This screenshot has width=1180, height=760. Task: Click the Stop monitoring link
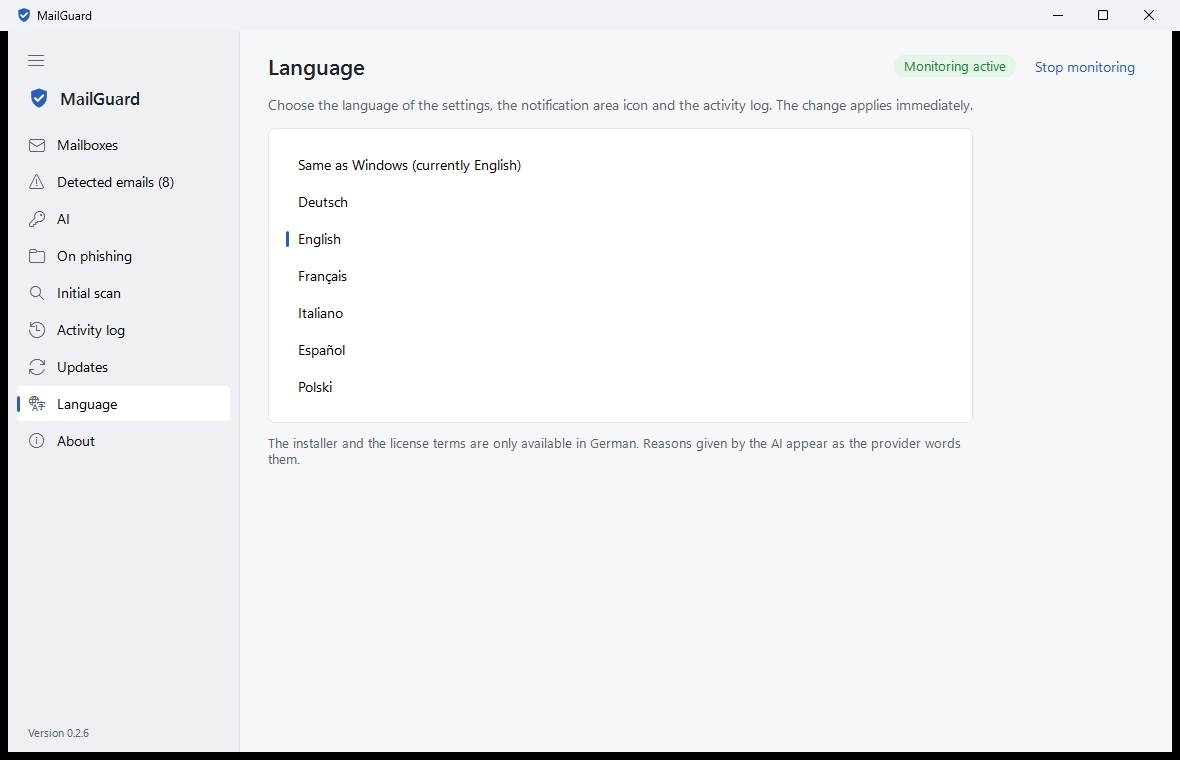point(1084,67)
